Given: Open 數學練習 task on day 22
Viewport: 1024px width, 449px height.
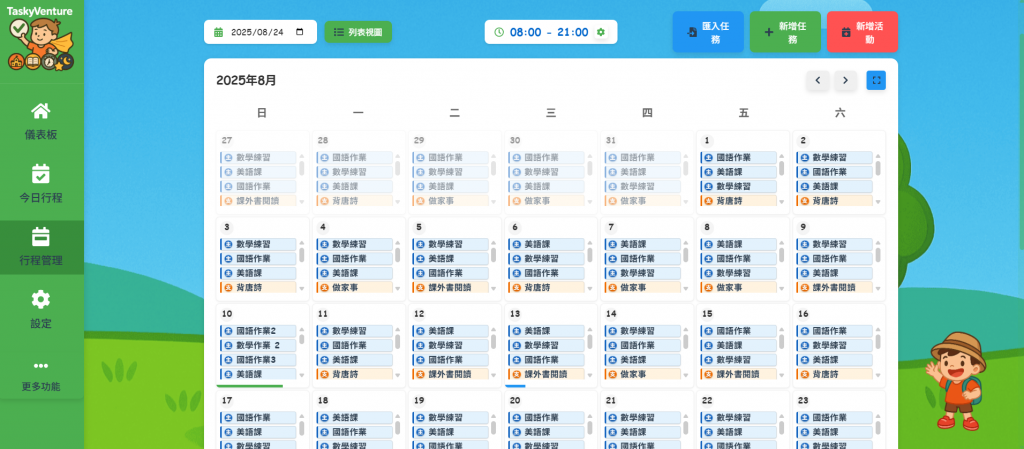Looking at the screenshot, I should coord(739,417).
